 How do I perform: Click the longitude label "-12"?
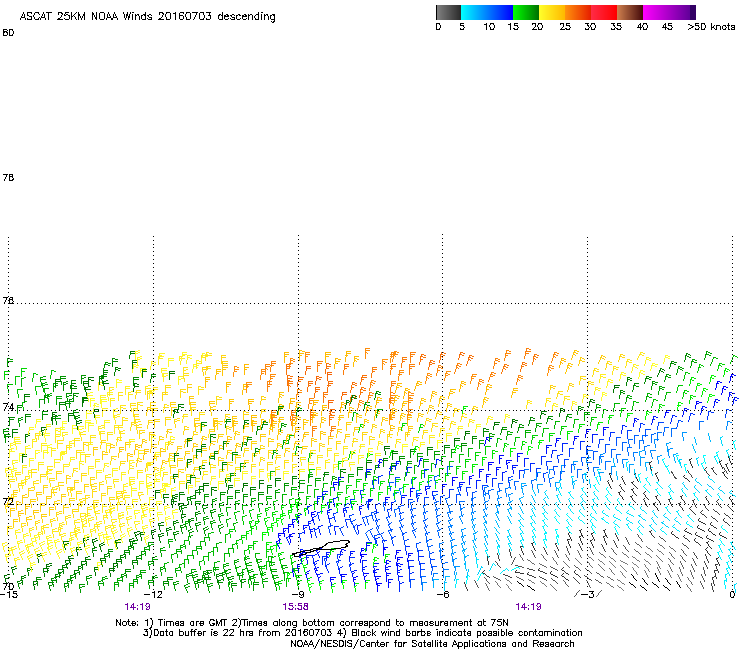tap(153, 594)
